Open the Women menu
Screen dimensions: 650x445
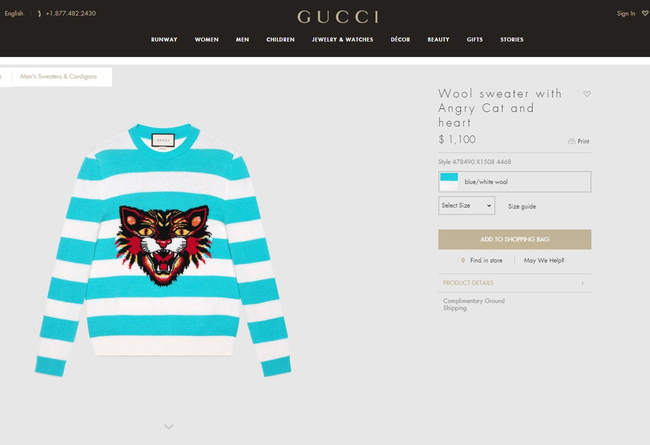pos(206,39)
